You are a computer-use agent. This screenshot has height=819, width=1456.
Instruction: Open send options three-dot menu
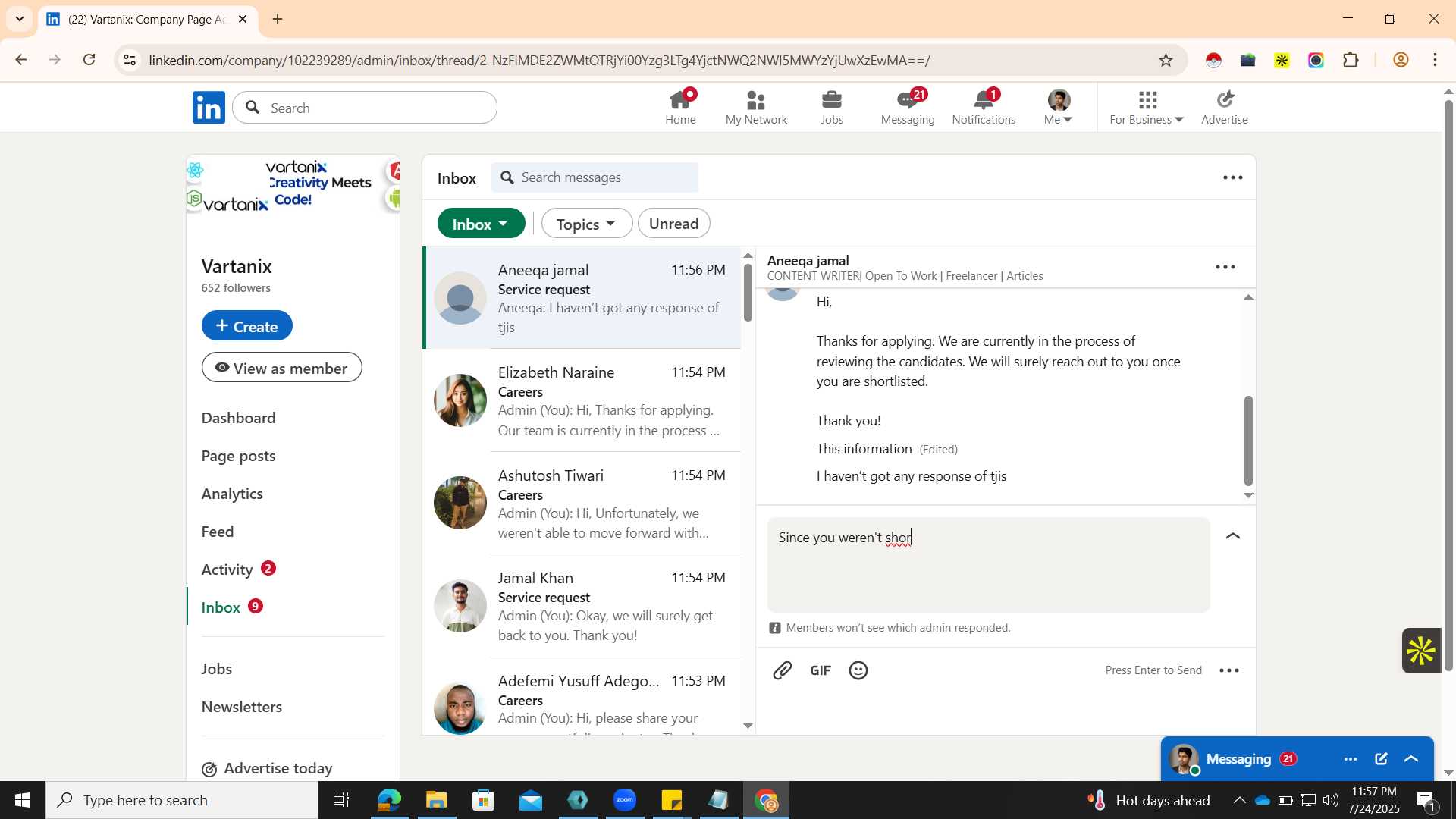tap(1229, 670)
